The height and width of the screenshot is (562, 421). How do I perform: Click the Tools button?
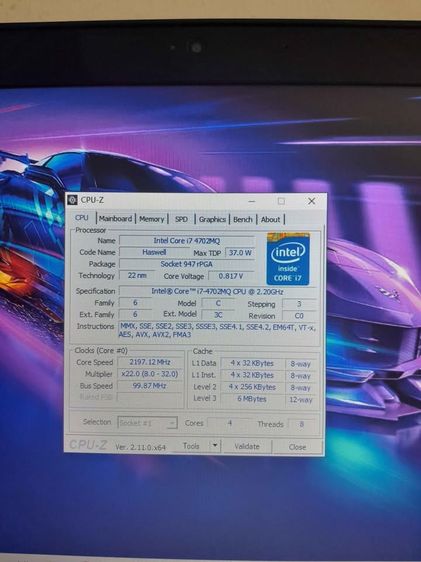(191, 446)
